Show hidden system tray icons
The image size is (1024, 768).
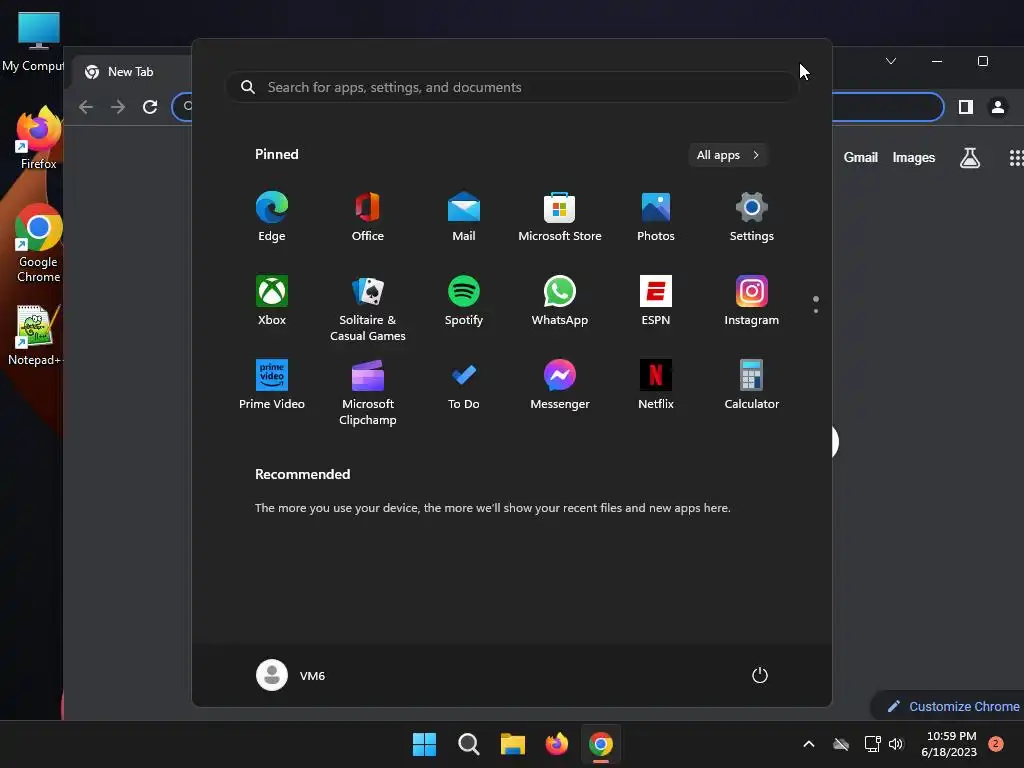(808, 744)
